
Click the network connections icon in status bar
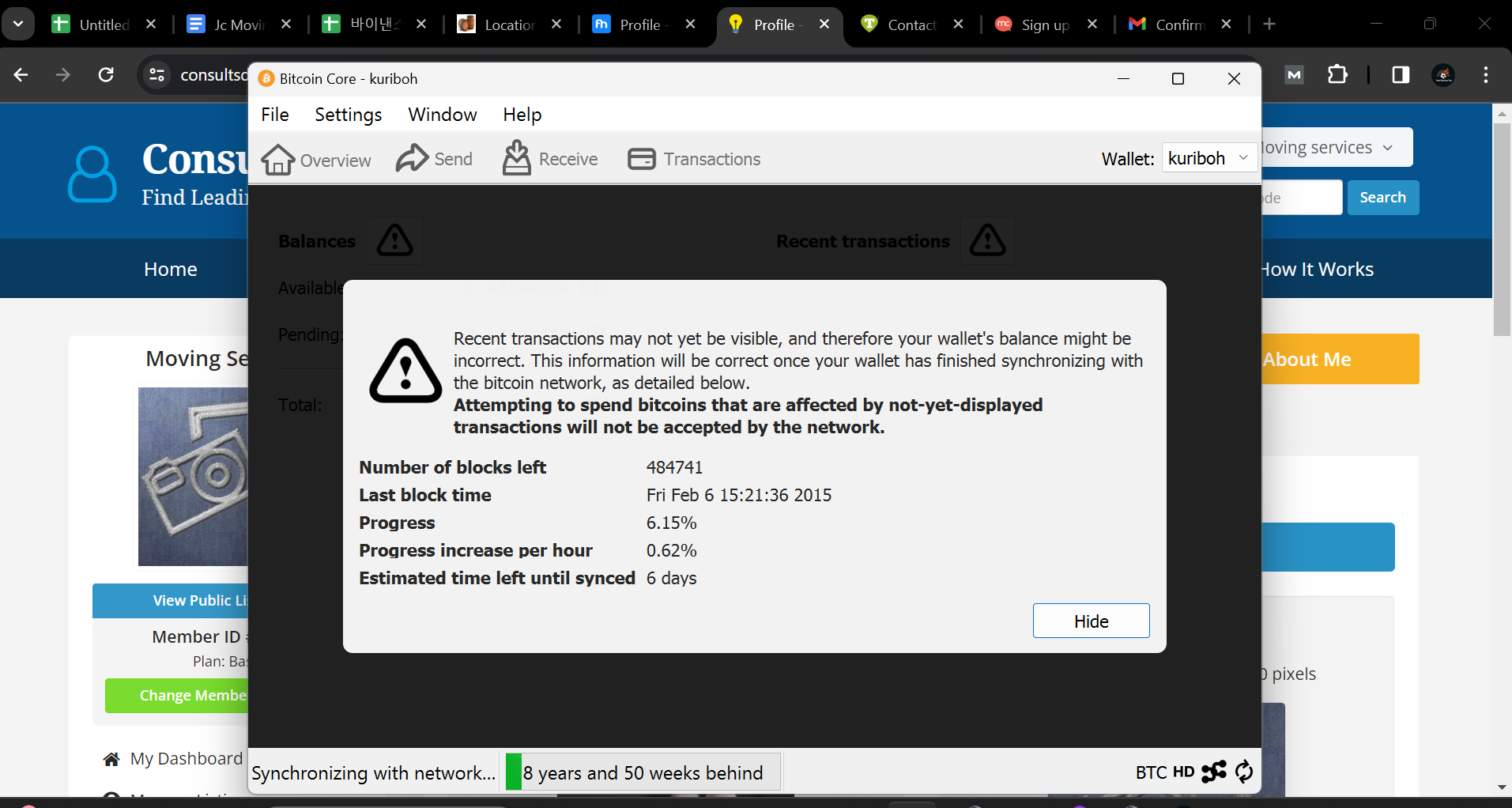click(x=1213, y=772)
